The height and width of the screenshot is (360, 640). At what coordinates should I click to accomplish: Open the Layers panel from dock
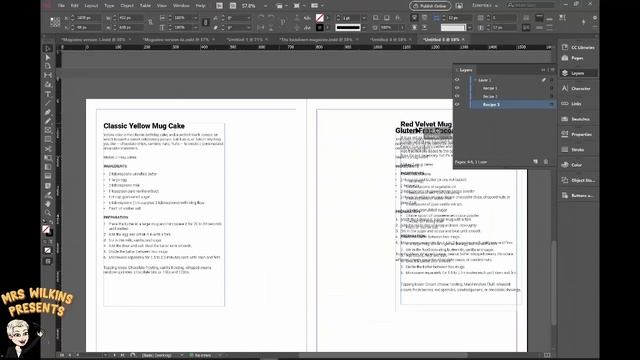[x=578, y=73]
